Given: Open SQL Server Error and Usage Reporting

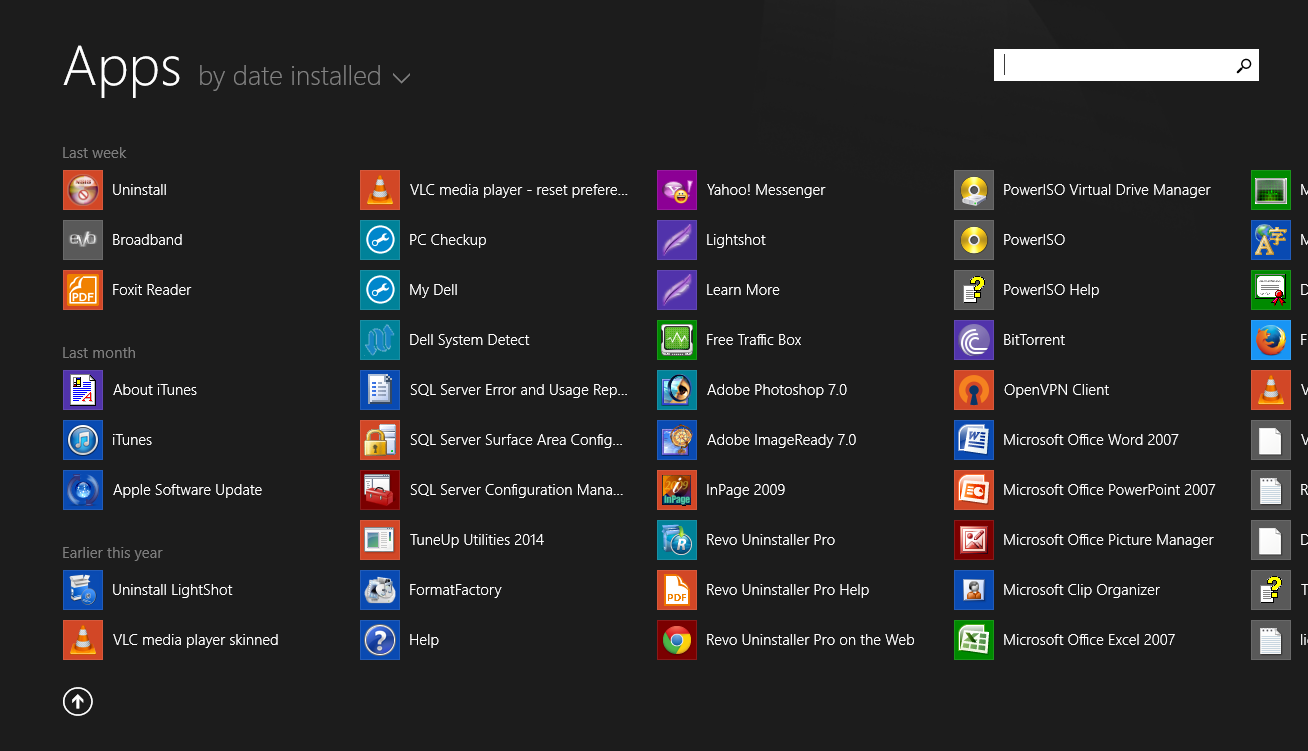Looking at the screenshot, I should coord(495,390).
